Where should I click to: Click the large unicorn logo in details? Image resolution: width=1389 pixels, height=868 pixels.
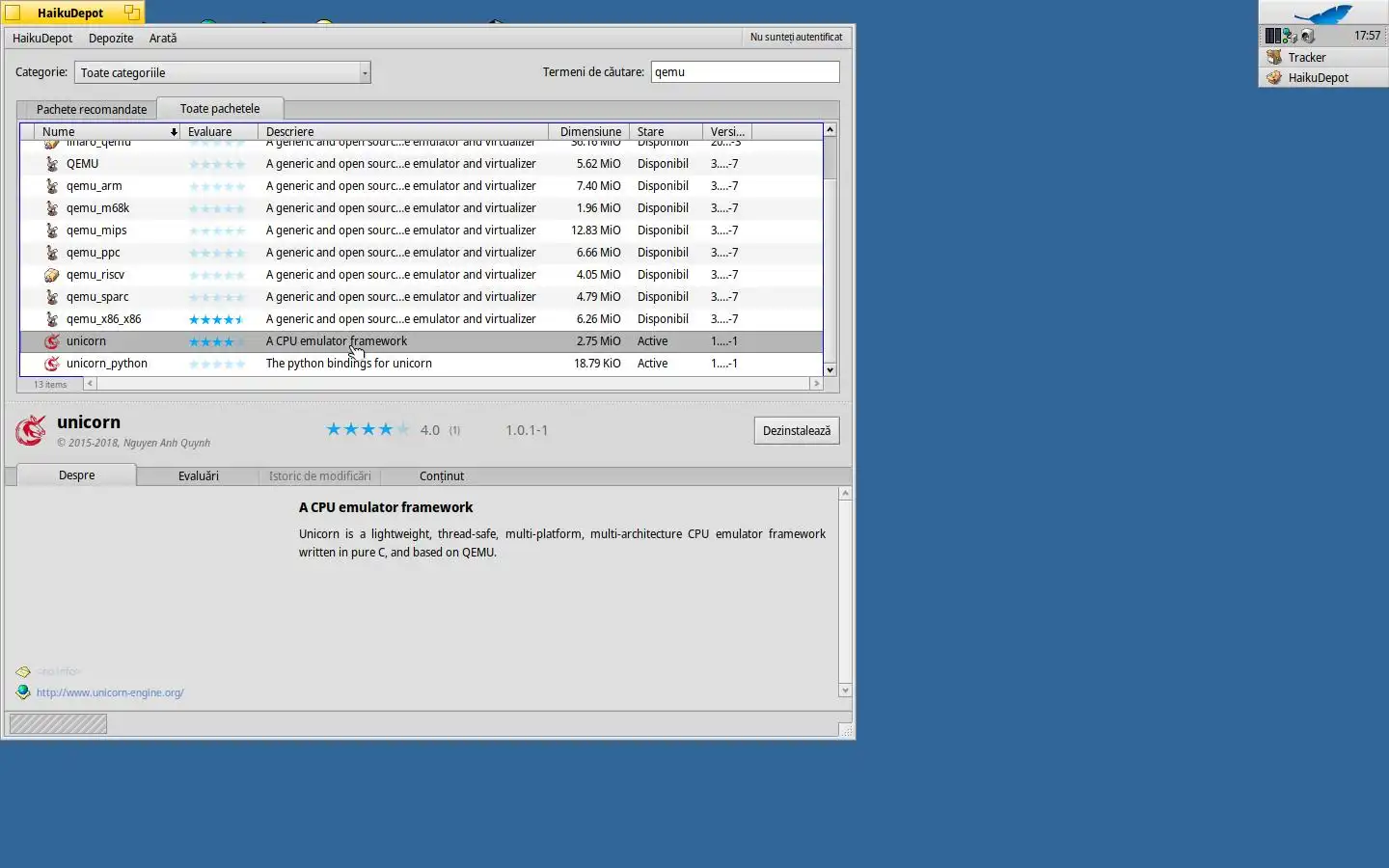pyautogui.click(x=31, y=430)
